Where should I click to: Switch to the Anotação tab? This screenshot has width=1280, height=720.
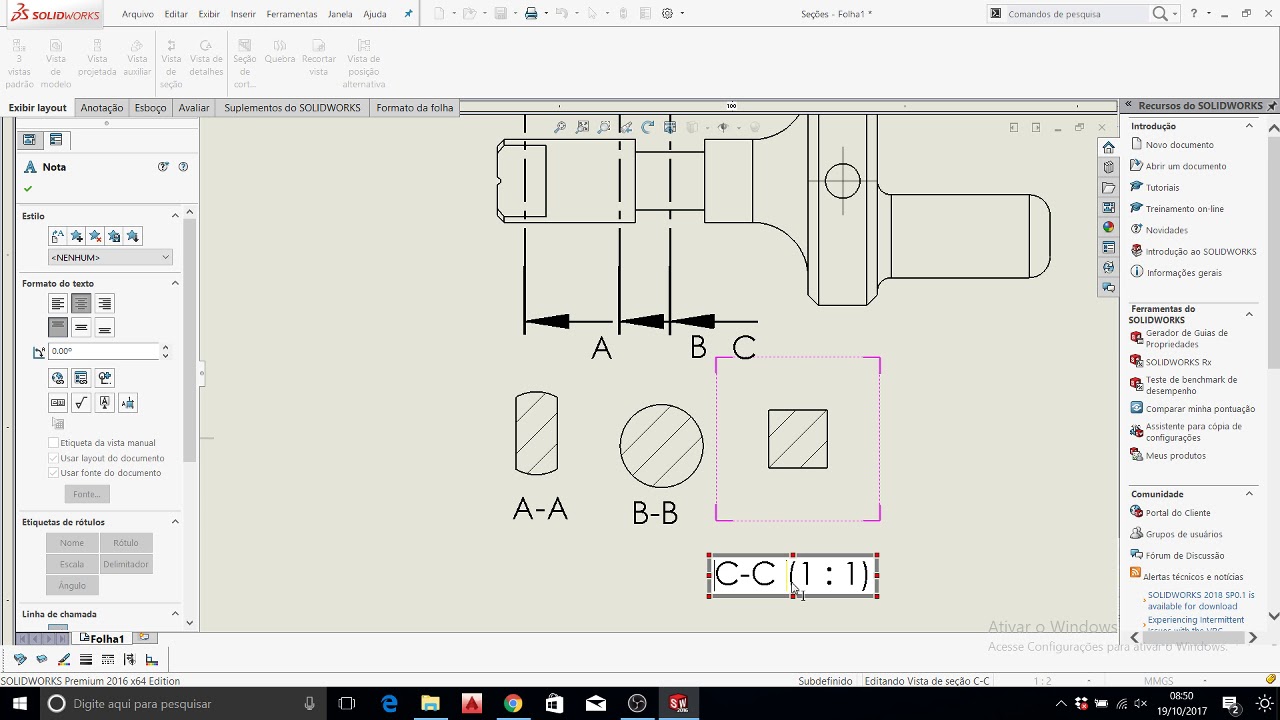(102, 108)
